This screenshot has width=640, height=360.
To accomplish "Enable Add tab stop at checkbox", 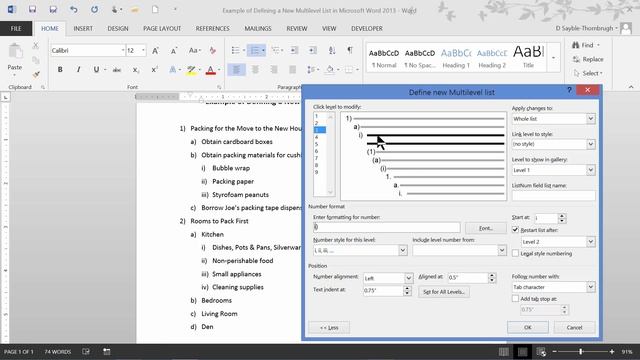I will (515, 299).
